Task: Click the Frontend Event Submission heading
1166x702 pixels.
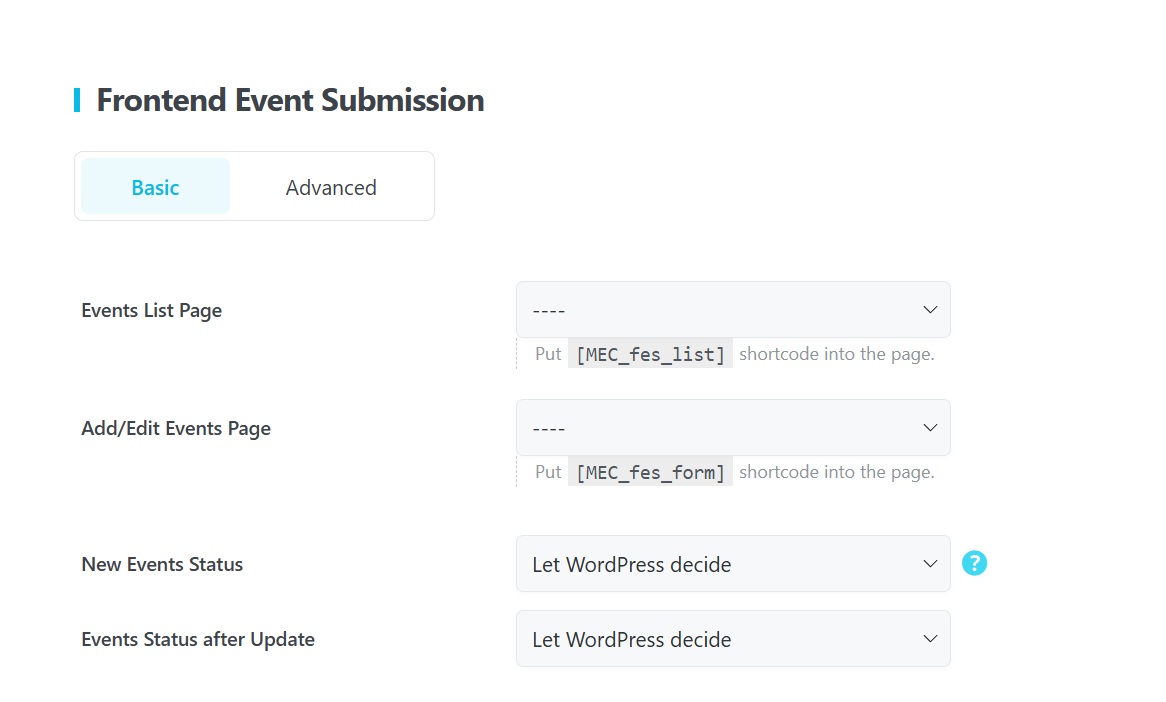Action: pyautogui.click(x=290, y=100)
